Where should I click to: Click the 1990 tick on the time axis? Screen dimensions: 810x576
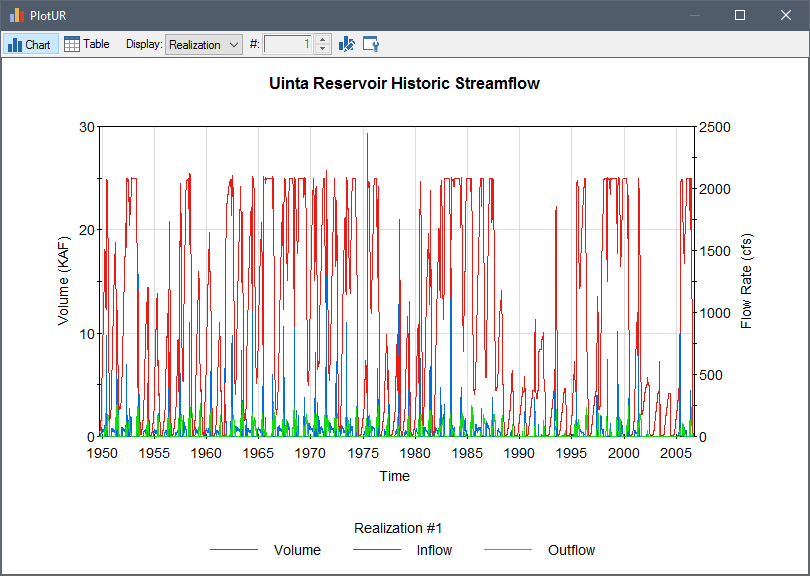click(519, 453)
